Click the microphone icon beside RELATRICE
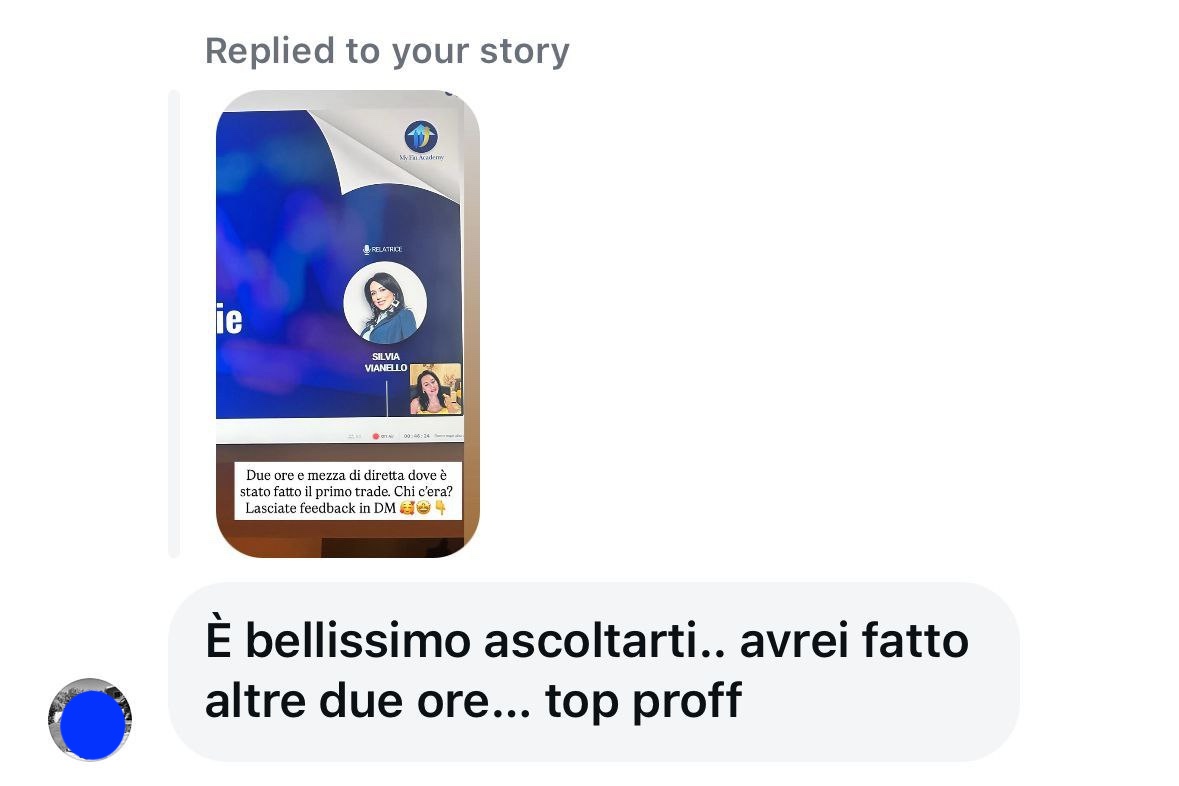The image size is (1179, 786). click(x=367, y=249)
